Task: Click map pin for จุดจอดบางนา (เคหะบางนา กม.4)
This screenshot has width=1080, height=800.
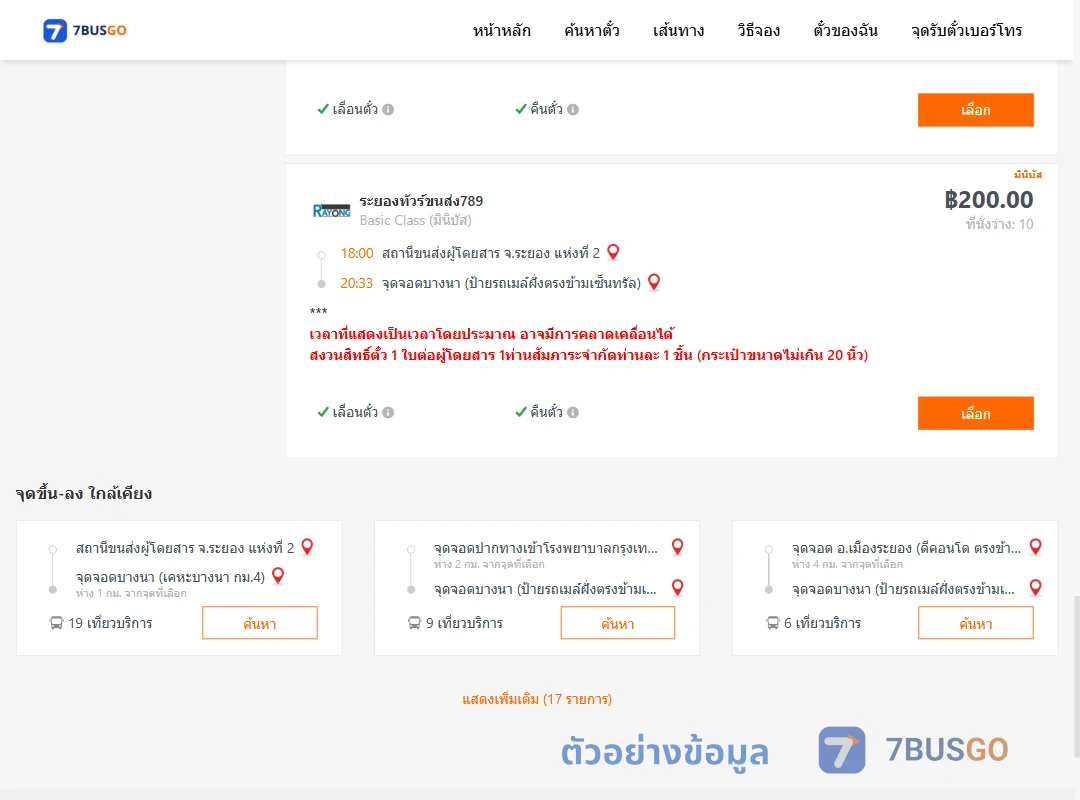Action: point(278,576)
